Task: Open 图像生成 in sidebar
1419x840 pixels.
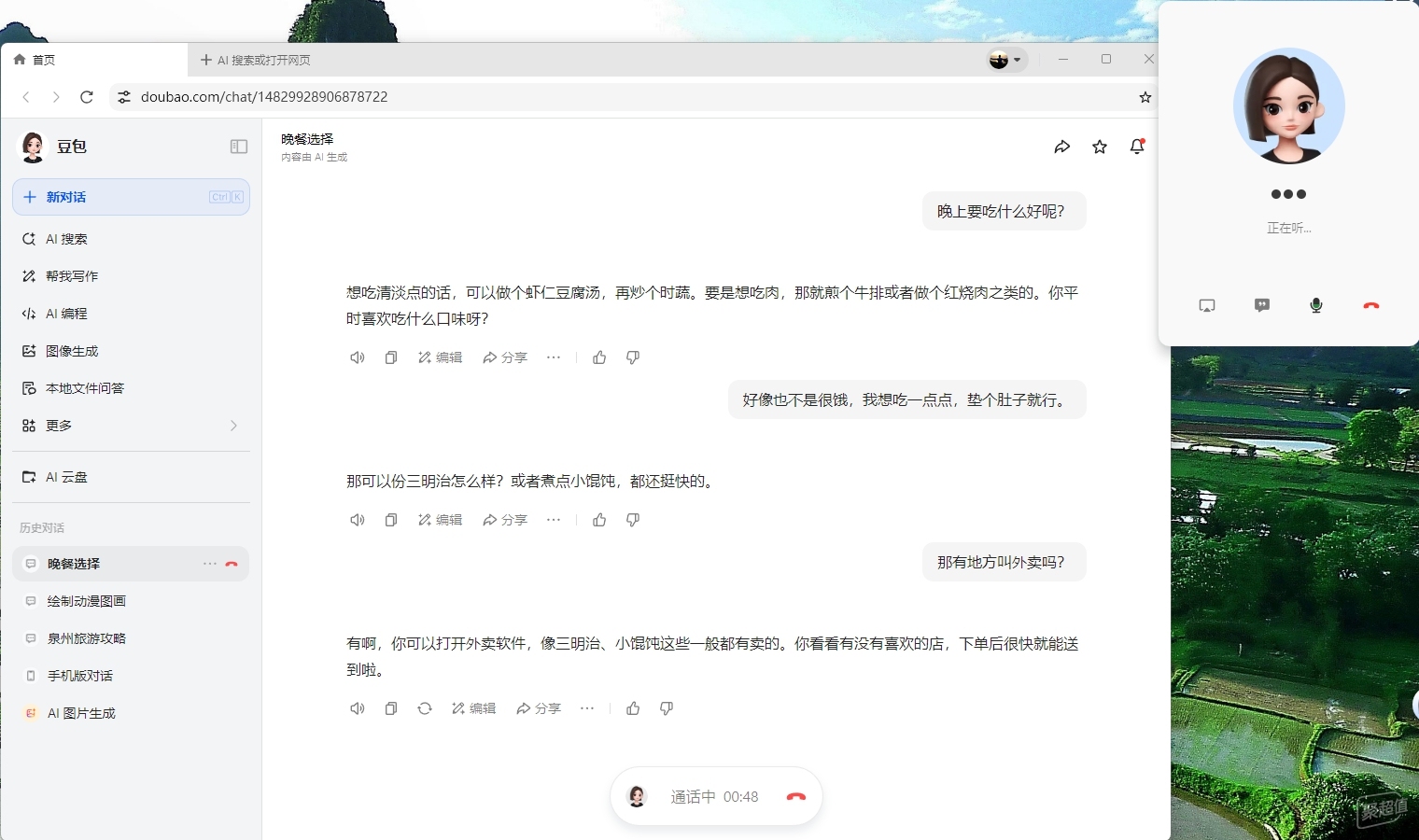Action: click(x=131, y=351)
